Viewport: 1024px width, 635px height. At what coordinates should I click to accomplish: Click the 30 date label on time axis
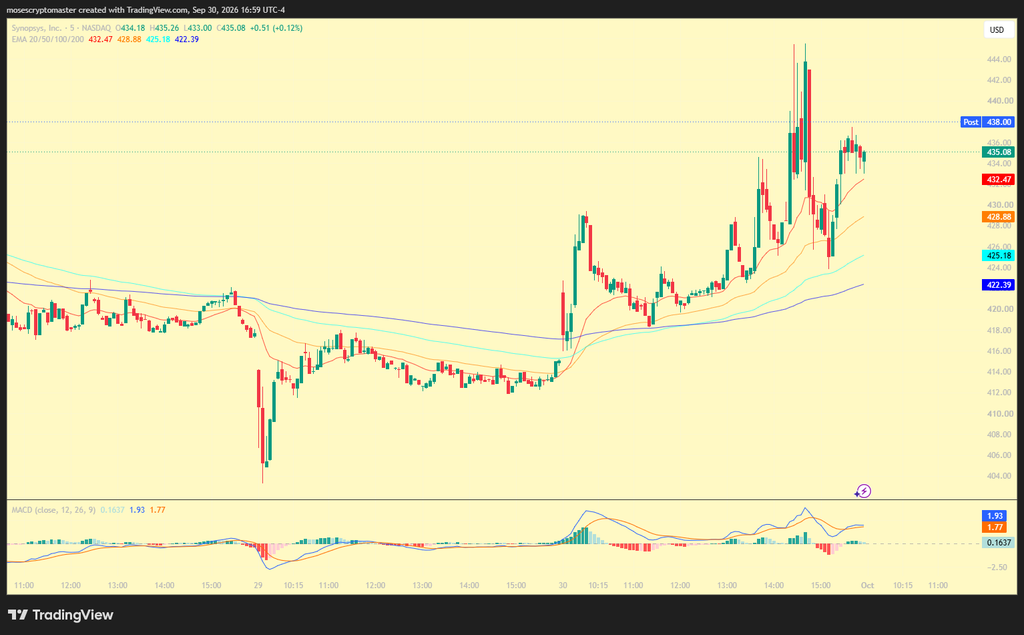click(563, 585)
